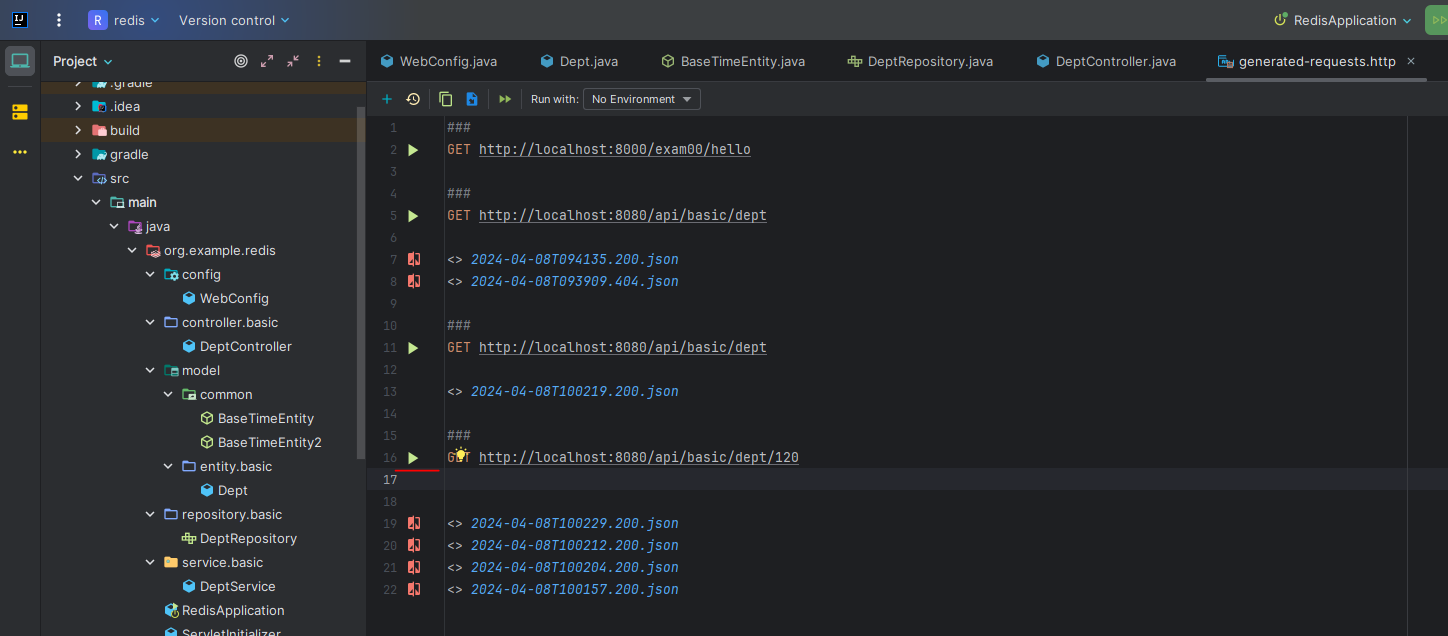Switch to Dept.java tab
This screenshot has height=636, width=1448.
pos(579,61)
